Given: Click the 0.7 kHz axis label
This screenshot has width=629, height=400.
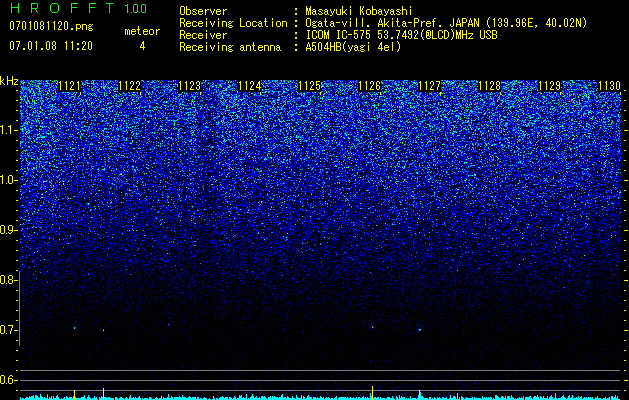Looking at the screenshot, I should 9,330.
